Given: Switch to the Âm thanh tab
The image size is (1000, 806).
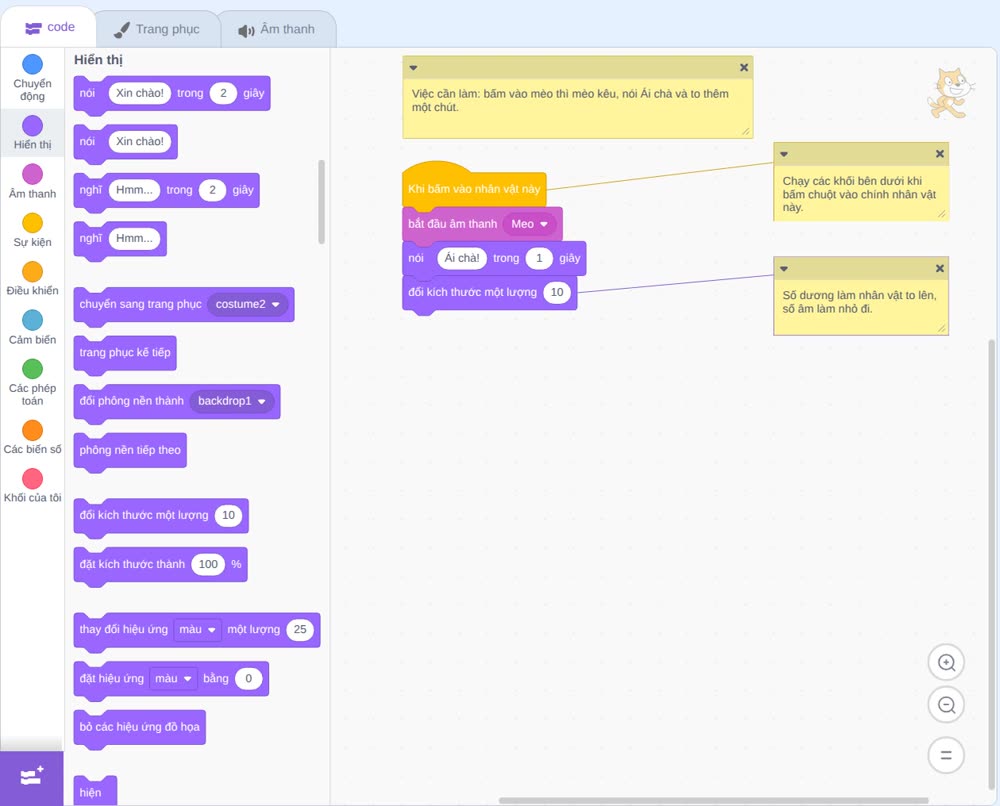Looking at the screenshot, I should (x=277, y=29).
